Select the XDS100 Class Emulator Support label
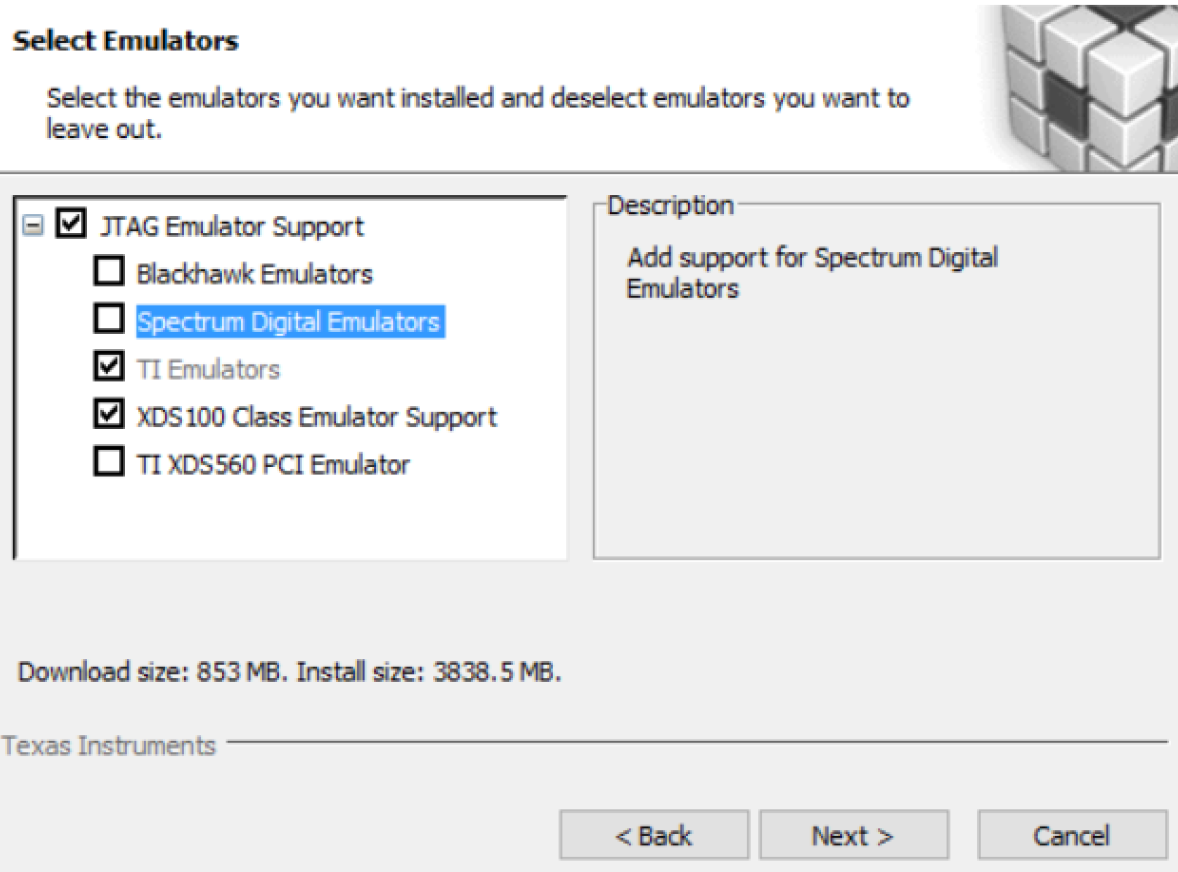The height and width of the screenshot is (872, 1178). [316, 417]
